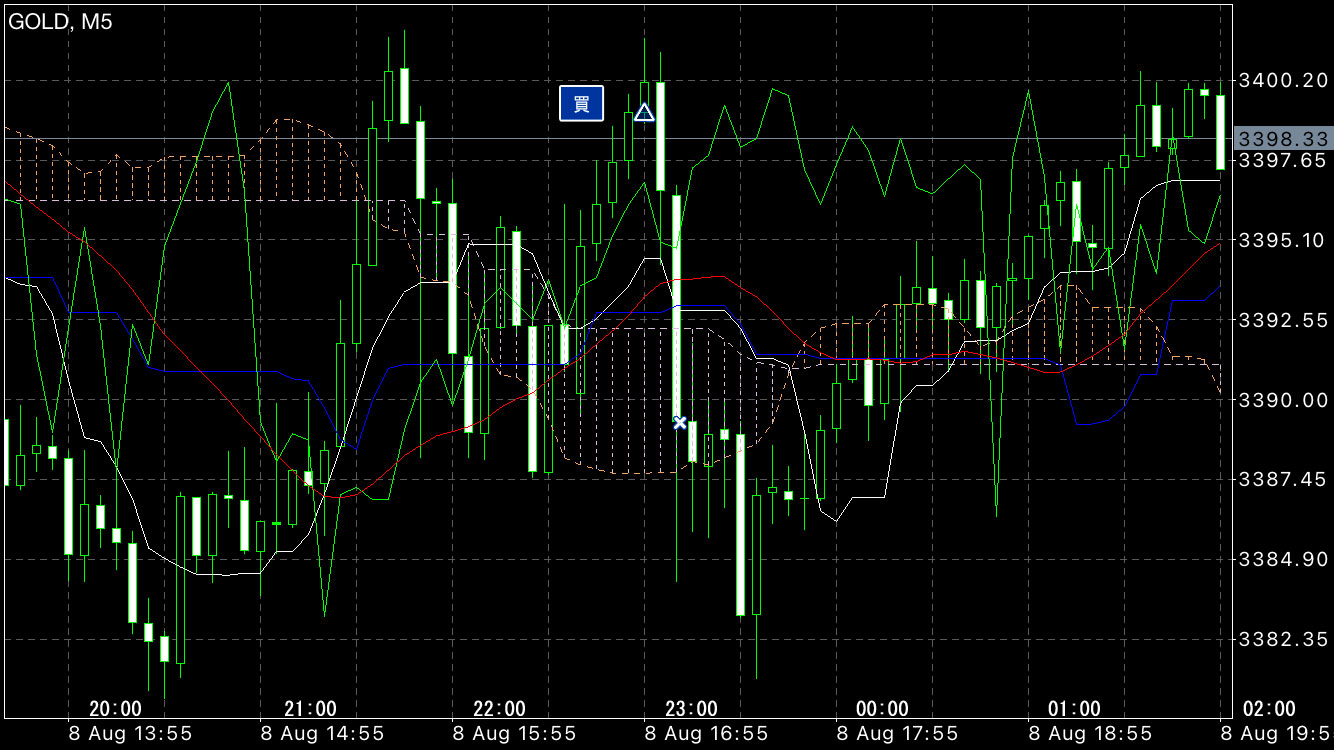The height and width of the screenshot is (750, 1334).
Task: Click the 8 Aug 14:55 date label
Action: click(323, 735)
